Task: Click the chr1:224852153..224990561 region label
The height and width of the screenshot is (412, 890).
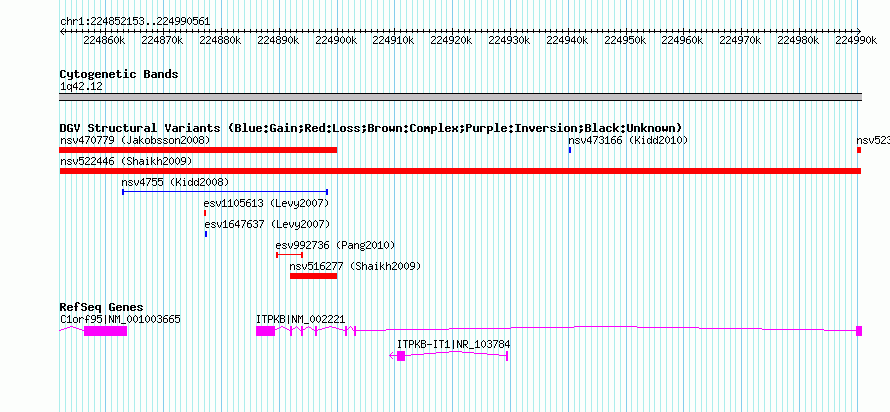Action: (135, 22)
